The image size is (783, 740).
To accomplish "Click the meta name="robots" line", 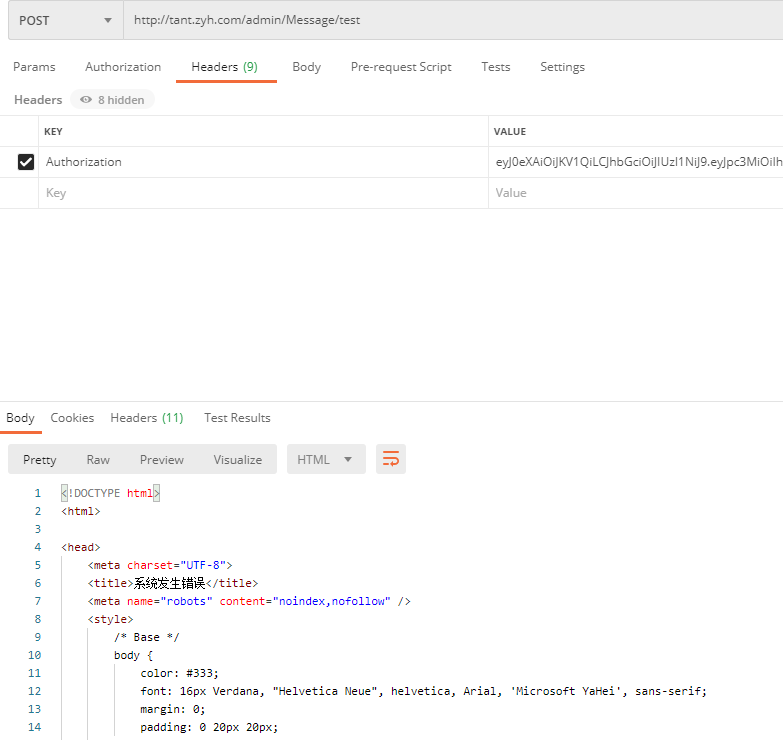I will click(249, 601).
